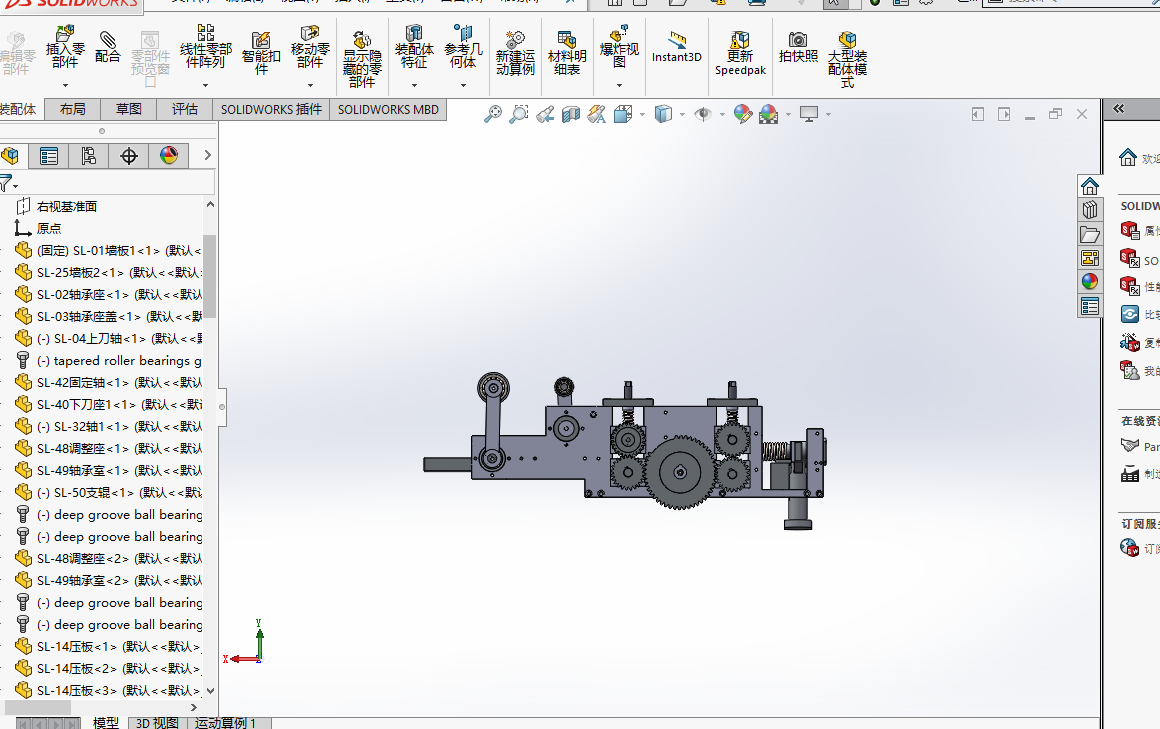Image resolution: width=1160 pixels, height=729 pixels.
Task: Switch to the Sketch (草图) tab
Action: click(129, 110)
